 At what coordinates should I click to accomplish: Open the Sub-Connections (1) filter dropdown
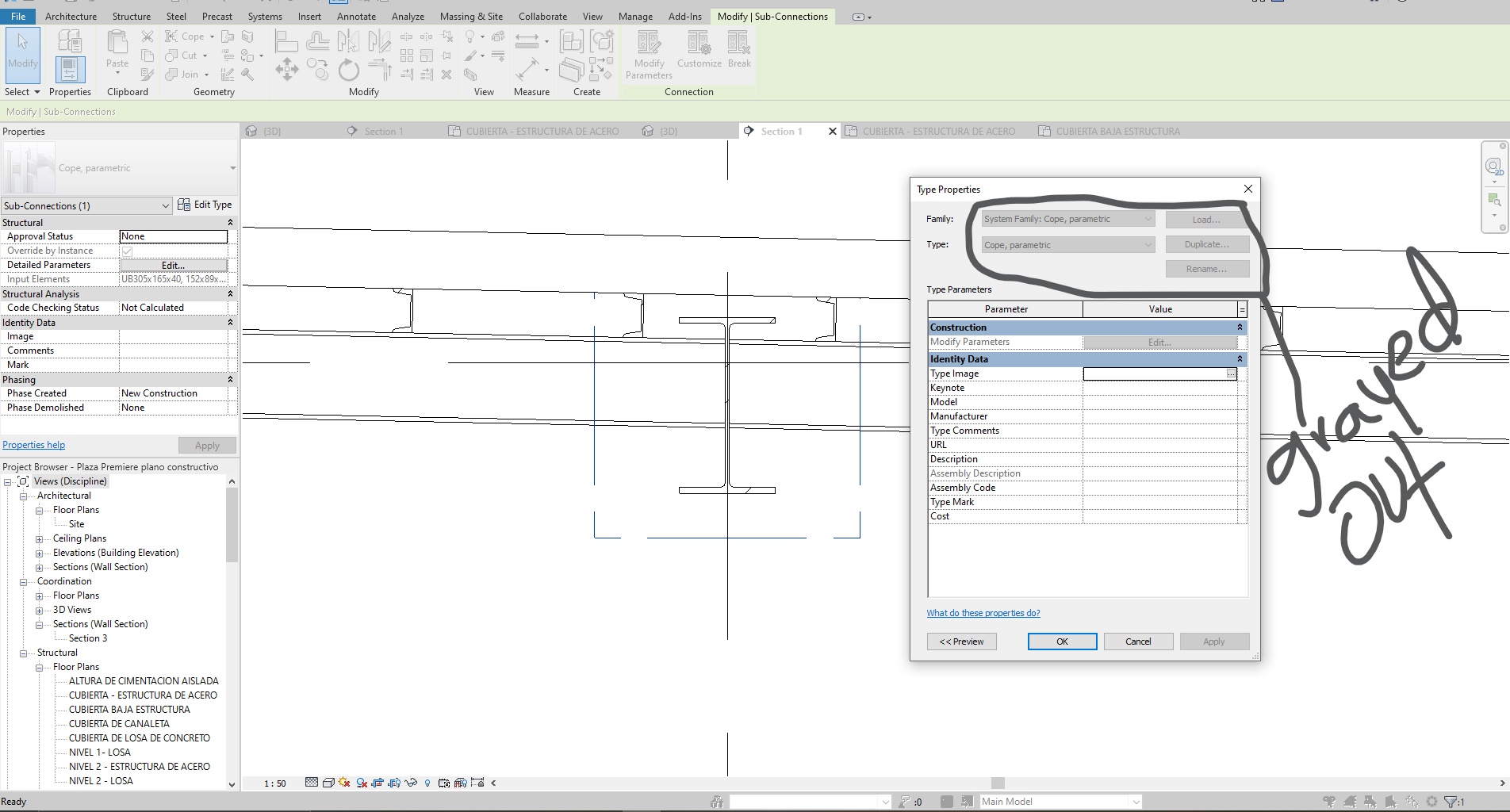click(x=86, y=205)
